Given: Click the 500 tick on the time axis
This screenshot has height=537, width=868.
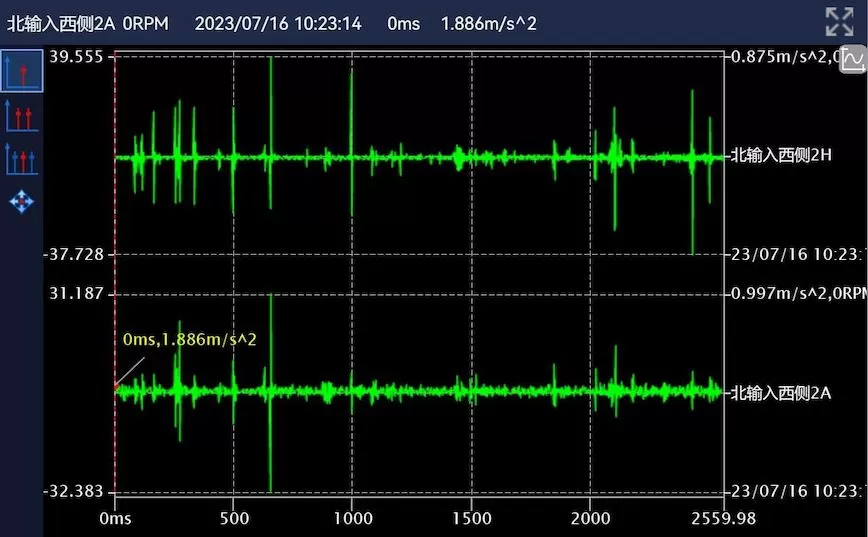Looking at the screenshot, I should click(233, 518).
